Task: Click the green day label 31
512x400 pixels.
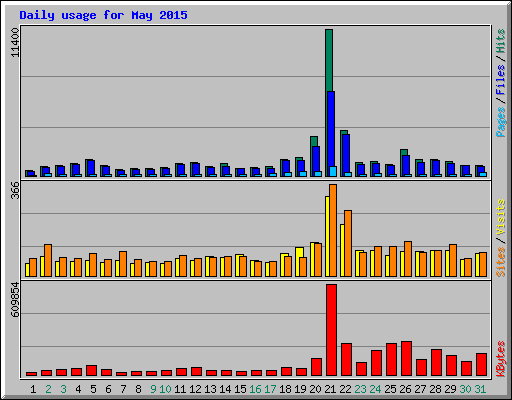Action: [x=480, y=389]
